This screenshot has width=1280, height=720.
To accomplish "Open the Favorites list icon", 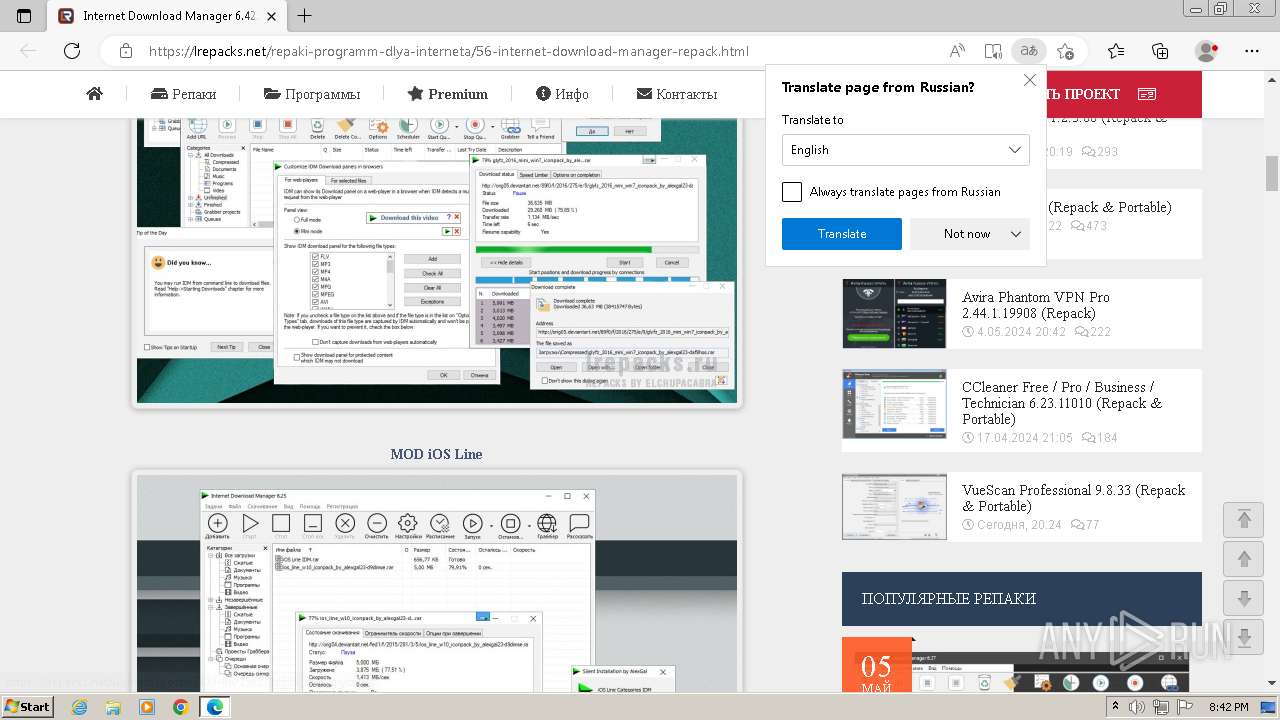I will point(1116,51).
